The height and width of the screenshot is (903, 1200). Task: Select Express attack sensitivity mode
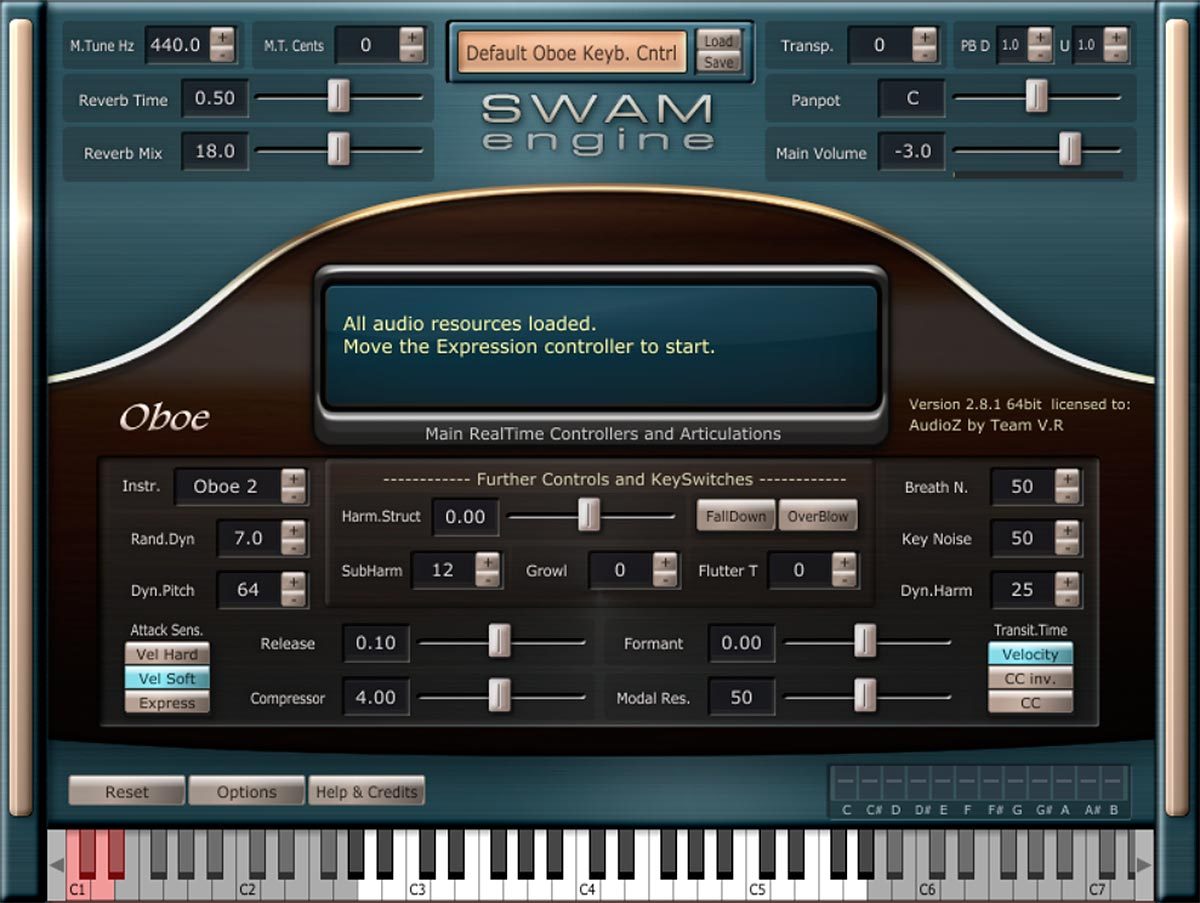point(167,702)
